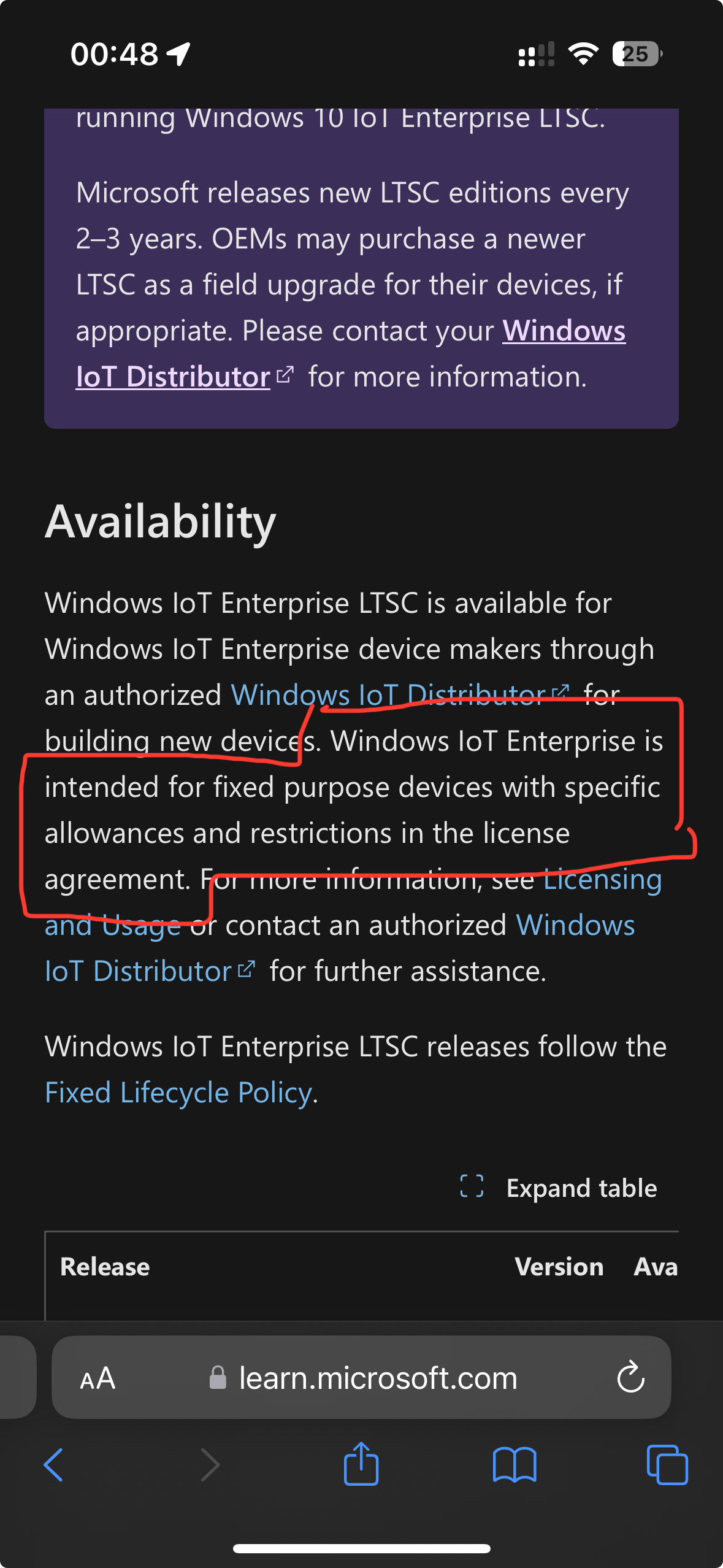Show all open tabs icon

coord(667,1465)
